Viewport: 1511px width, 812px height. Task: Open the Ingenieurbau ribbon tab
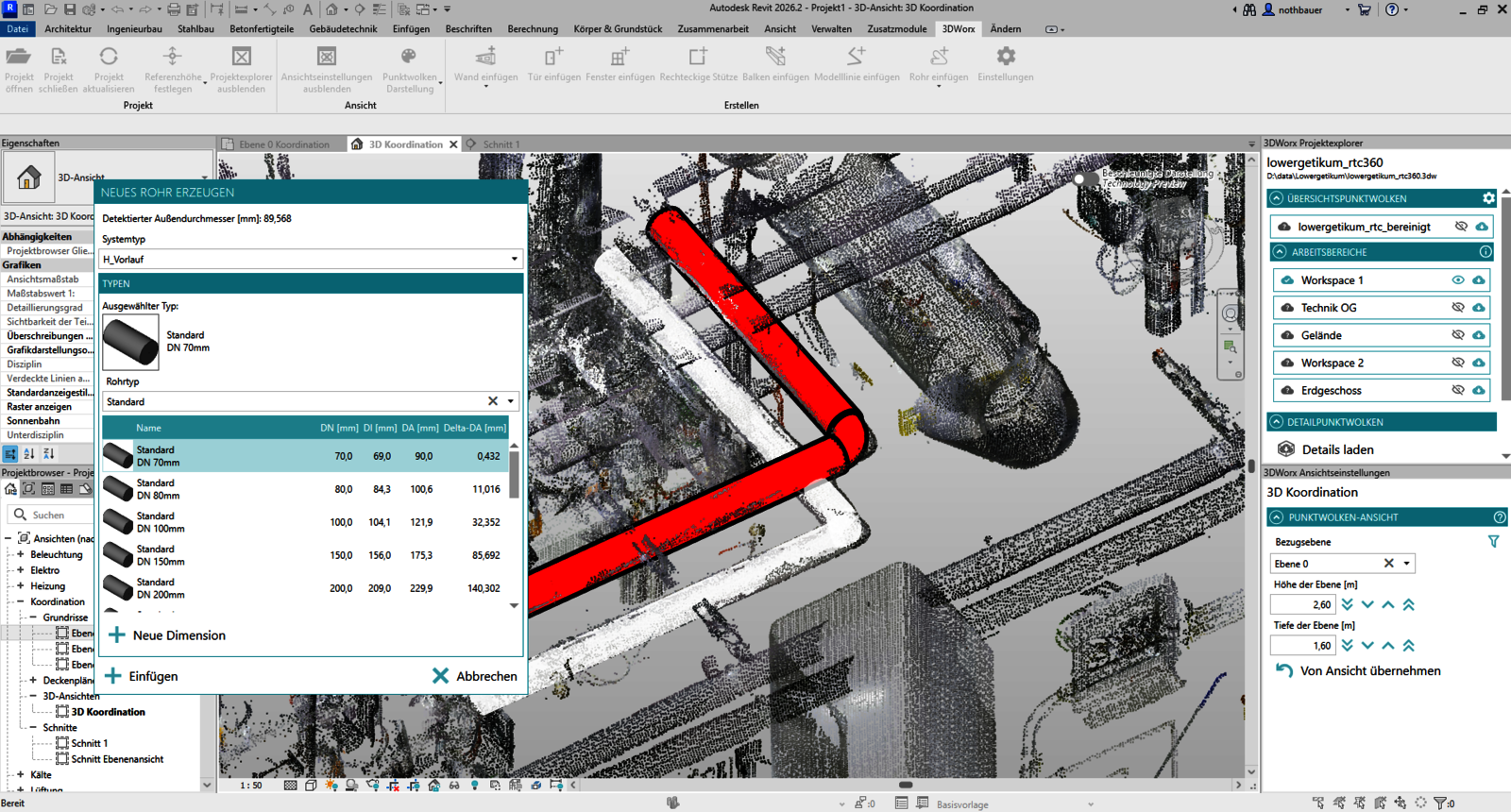[x=134, y=29]
